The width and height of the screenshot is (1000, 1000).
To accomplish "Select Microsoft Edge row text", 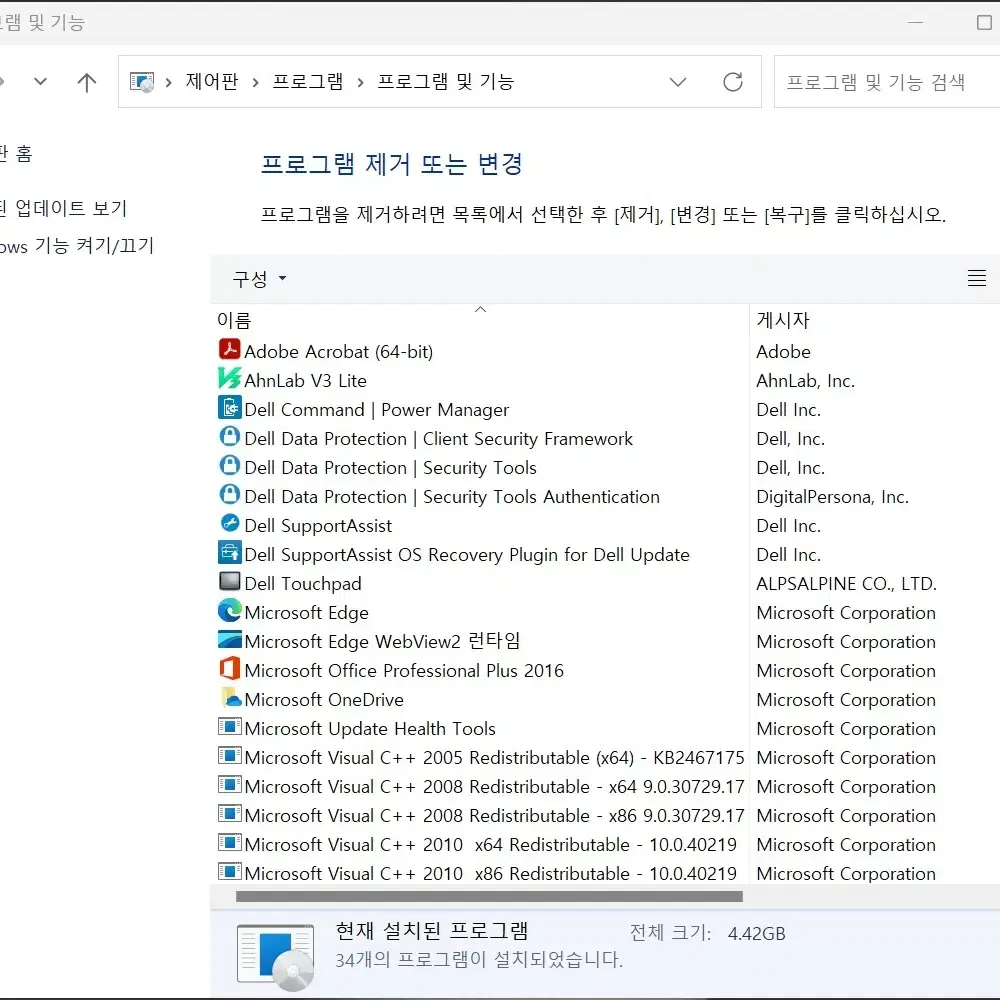I will 307,612.
